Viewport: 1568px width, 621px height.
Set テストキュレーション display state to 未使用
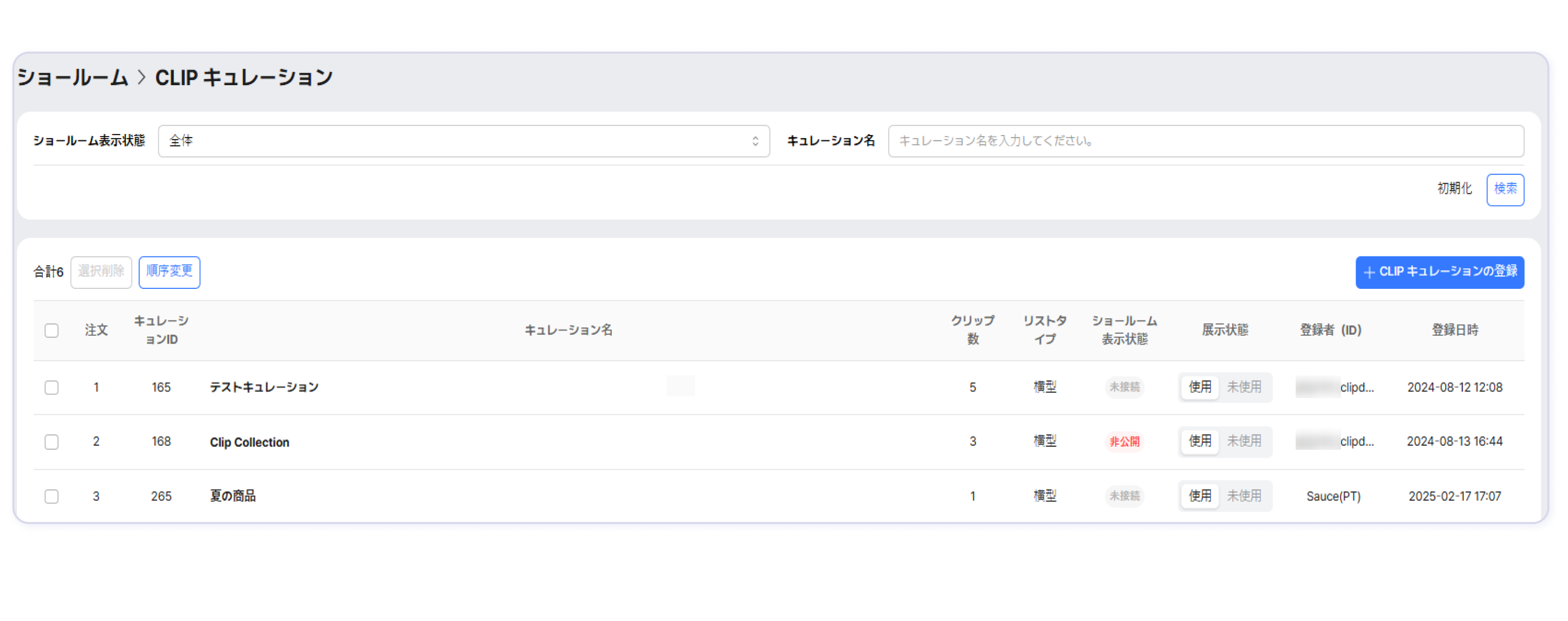(1244, 387)
